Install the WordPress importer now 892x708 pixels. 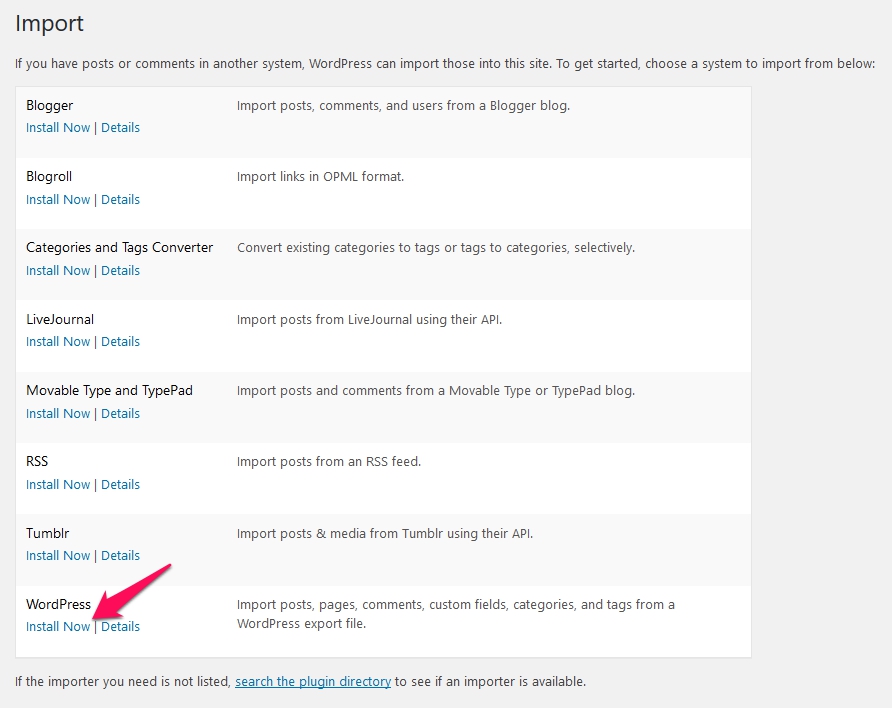pyautogui.click(x=58, y=627)
